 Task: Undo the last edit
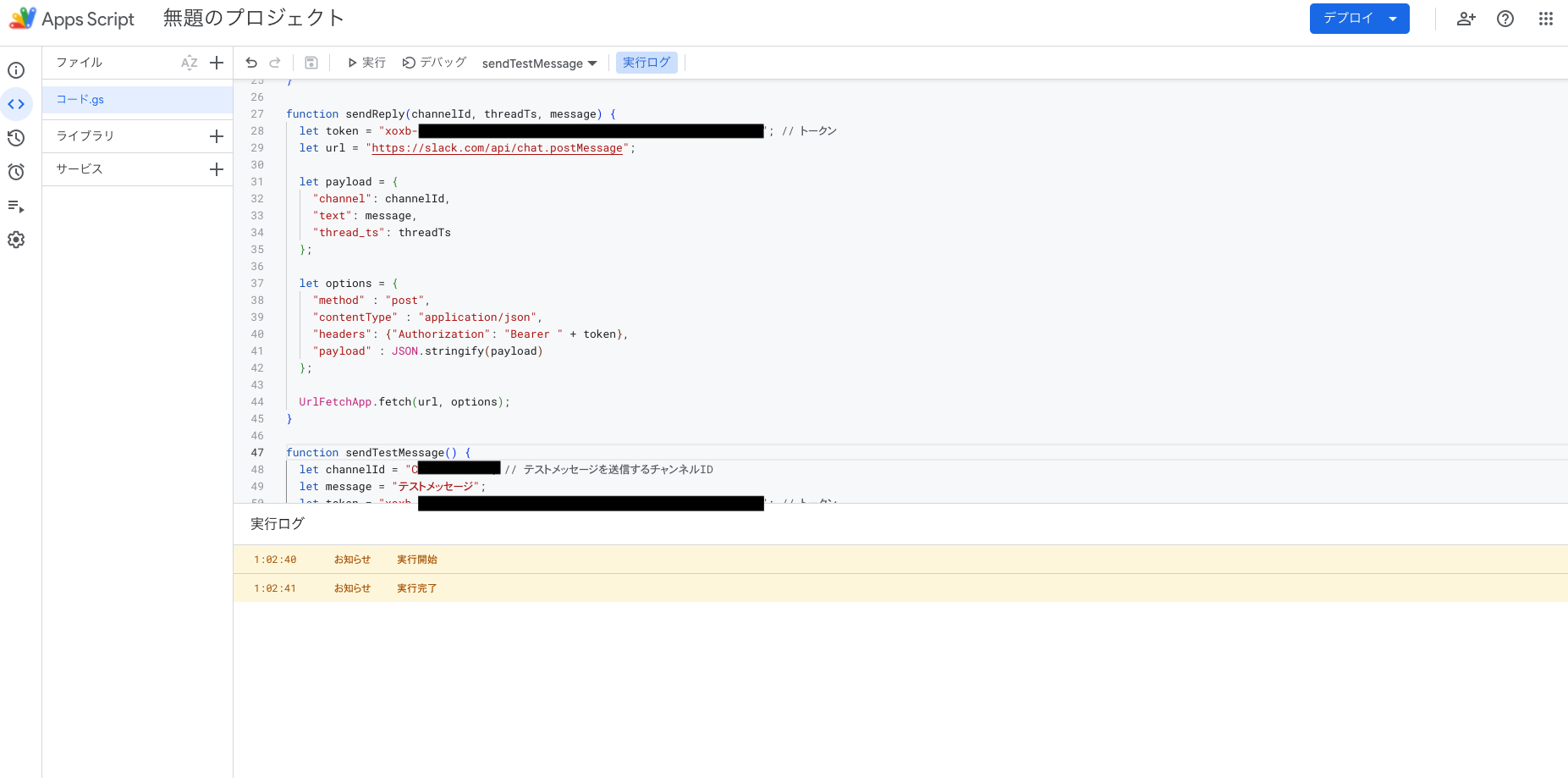tap(251, 62)
